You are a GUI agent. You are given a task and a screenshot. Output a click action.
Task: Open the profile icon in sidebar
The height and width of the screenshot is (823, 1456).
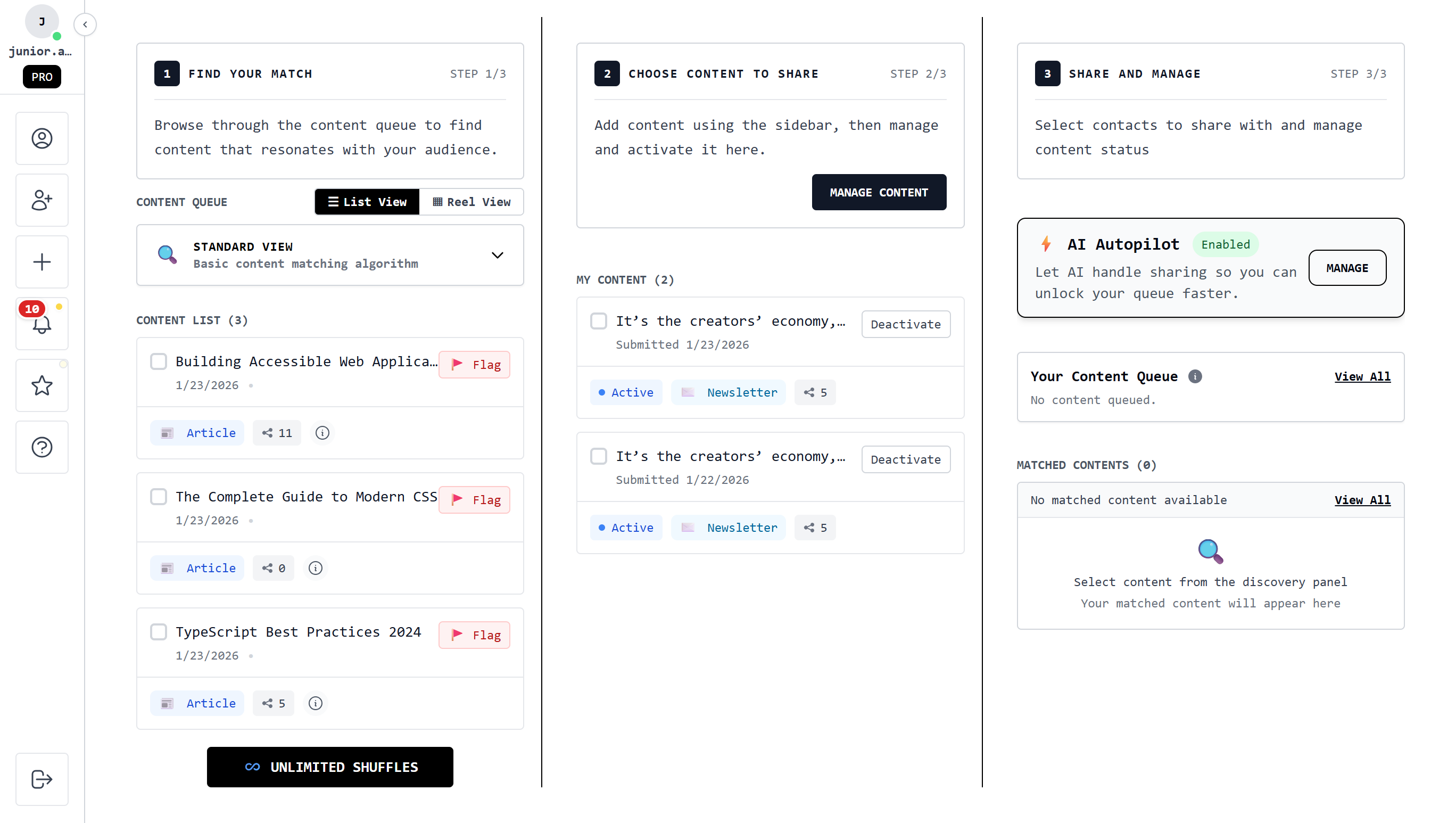click(x=42, y=138)
